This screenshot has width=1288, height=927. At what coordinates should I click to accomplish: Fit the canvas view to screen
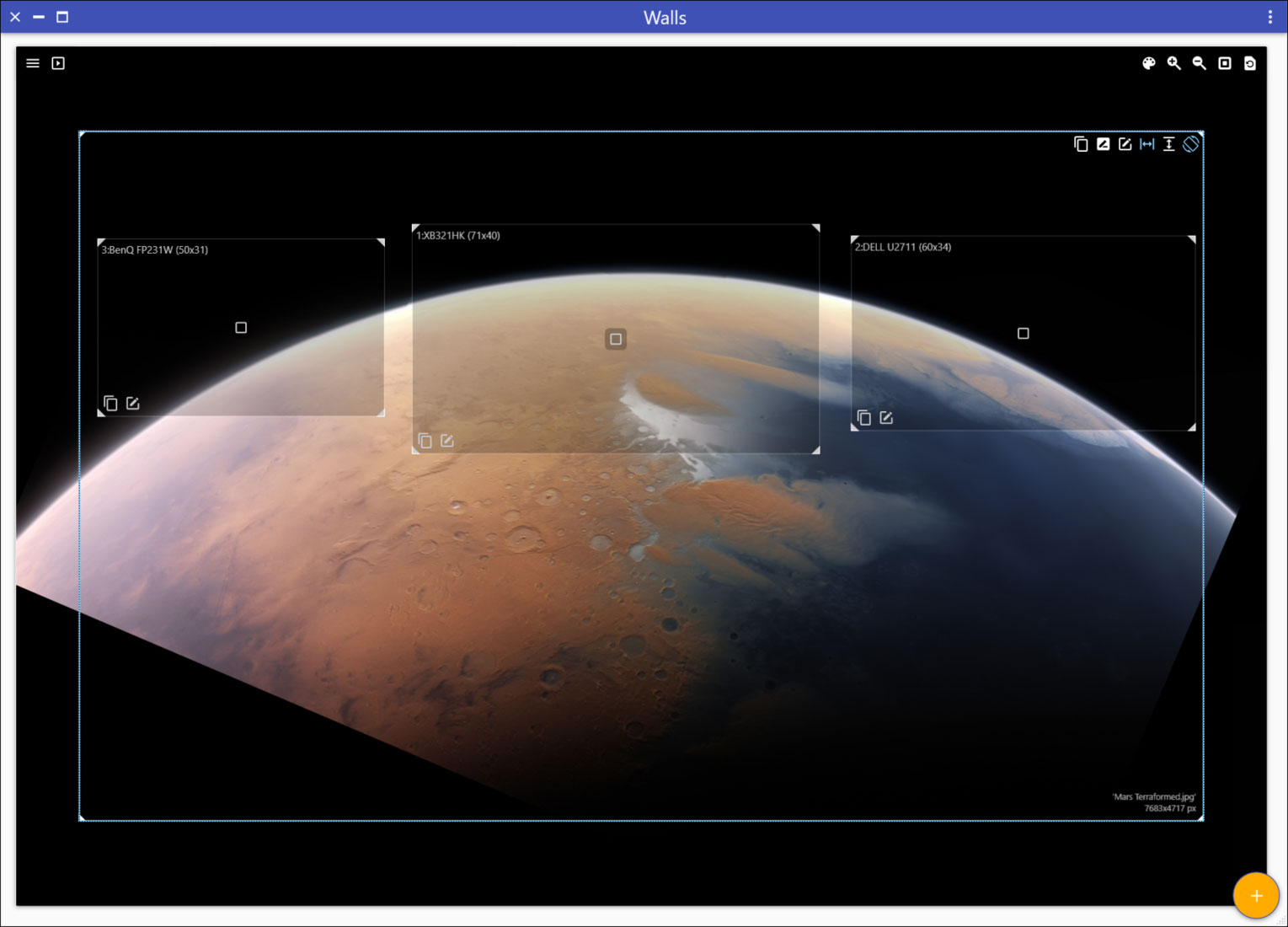pos(1225,63)
